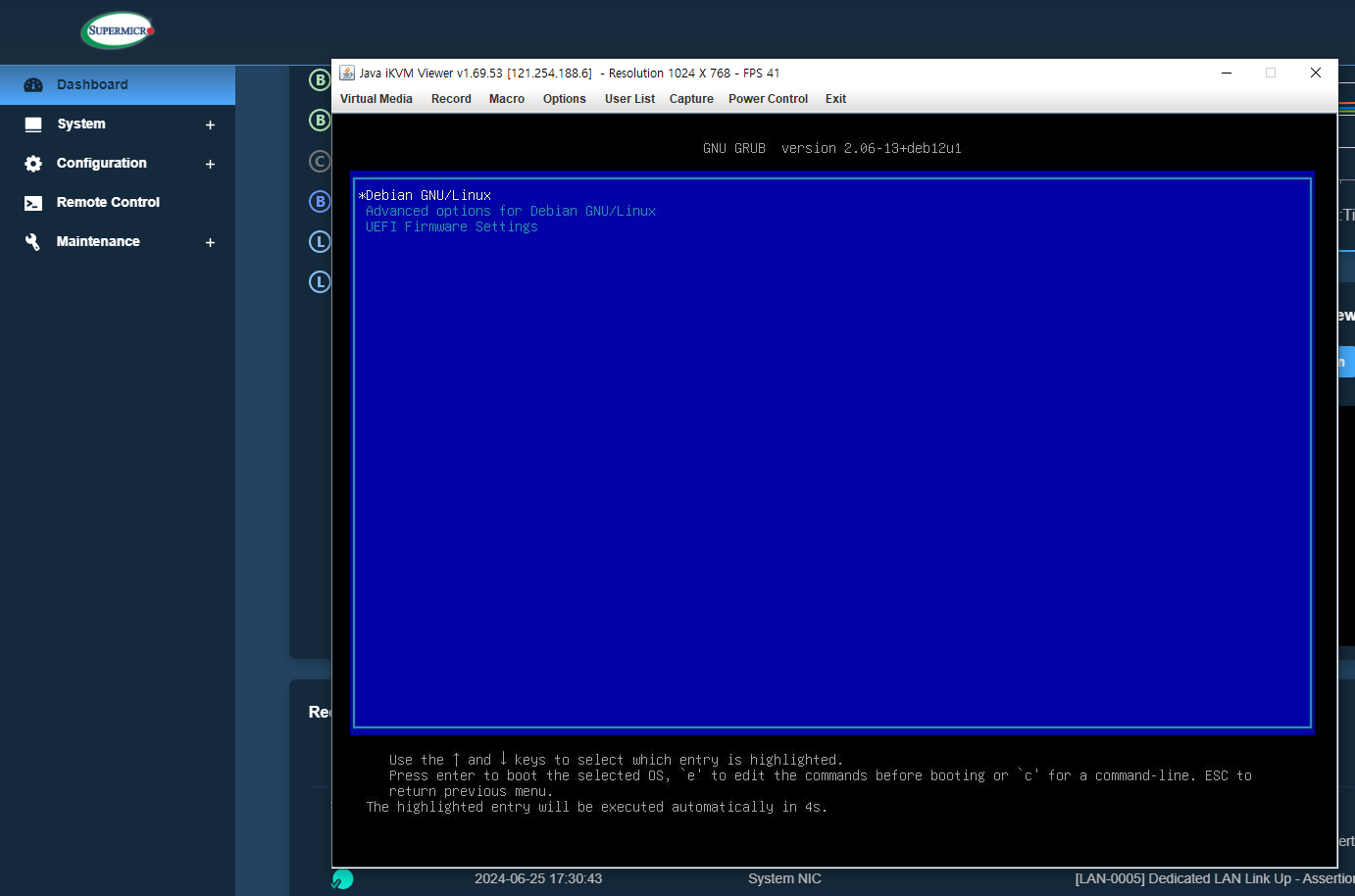1355x896 pixels.
Task: Click the Configuration gear icon
Action: 33,164
